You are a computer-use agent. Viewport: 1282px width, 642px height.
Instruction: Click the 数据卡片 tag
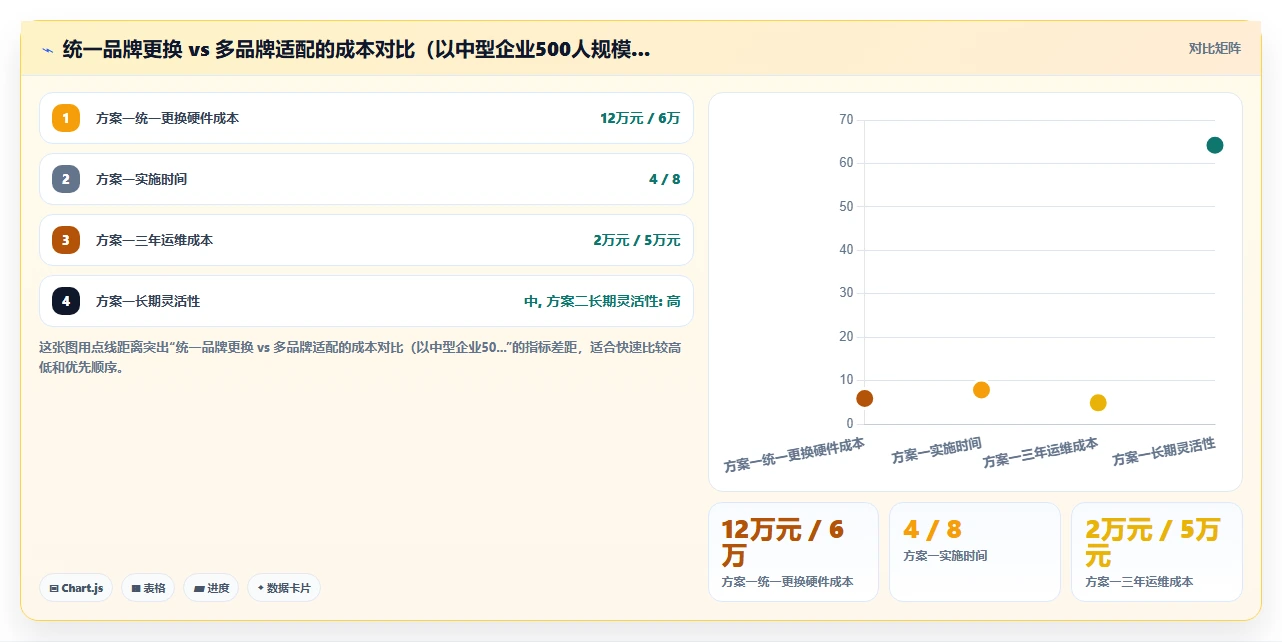coord(284,588)
